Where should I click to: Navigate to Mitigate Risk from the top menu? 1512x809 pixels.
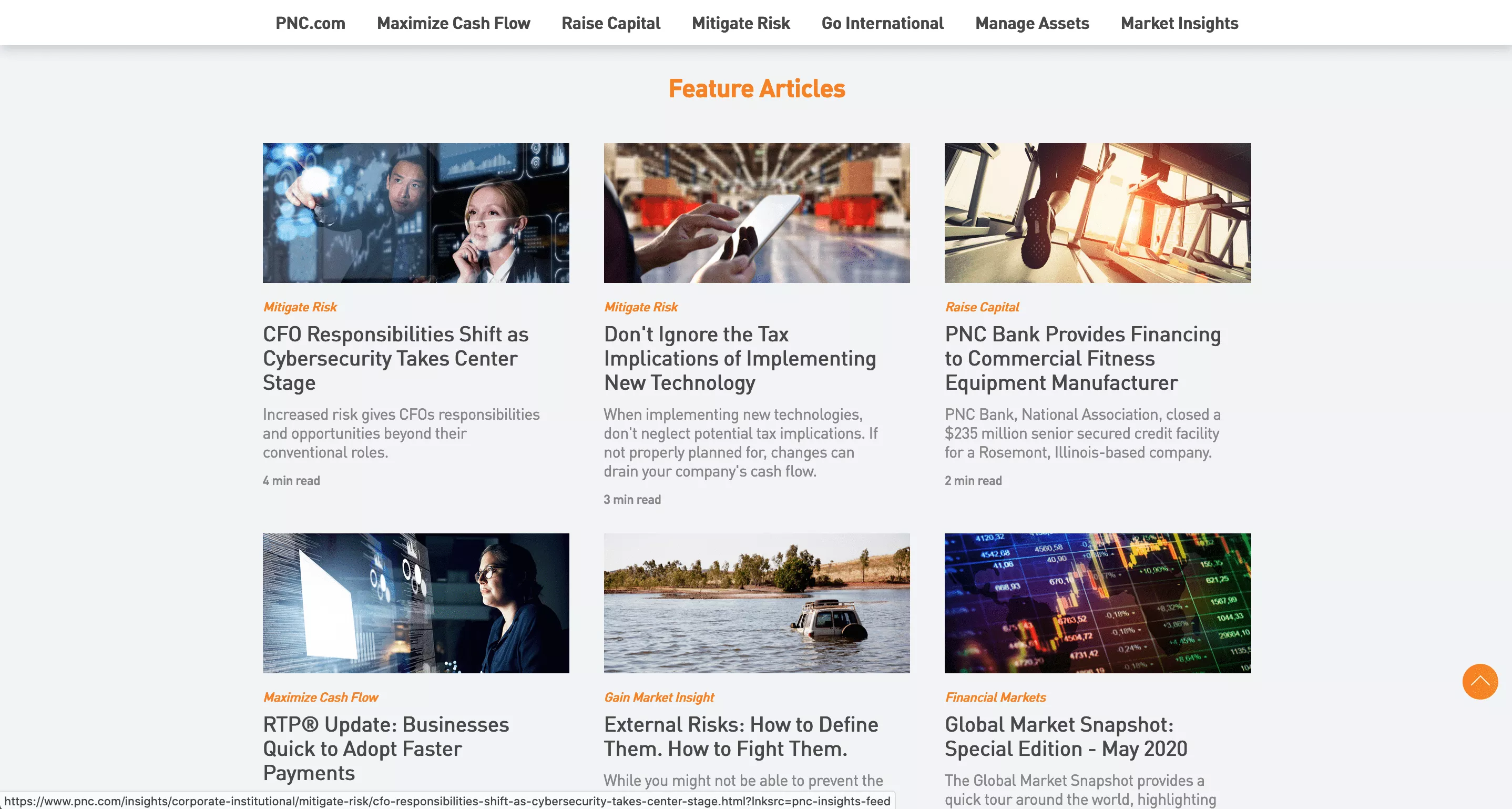740,23
